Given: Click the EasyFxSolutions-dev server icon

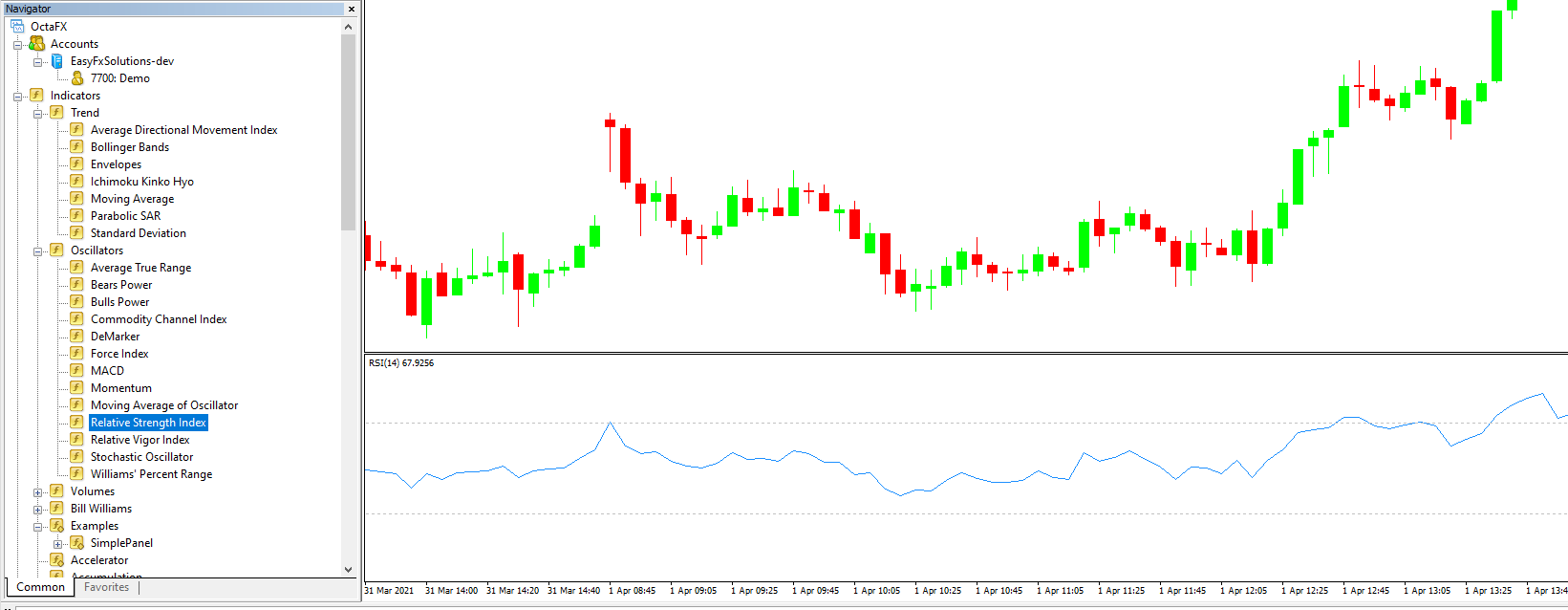Looking at the screenshot, I should (57, 61).
